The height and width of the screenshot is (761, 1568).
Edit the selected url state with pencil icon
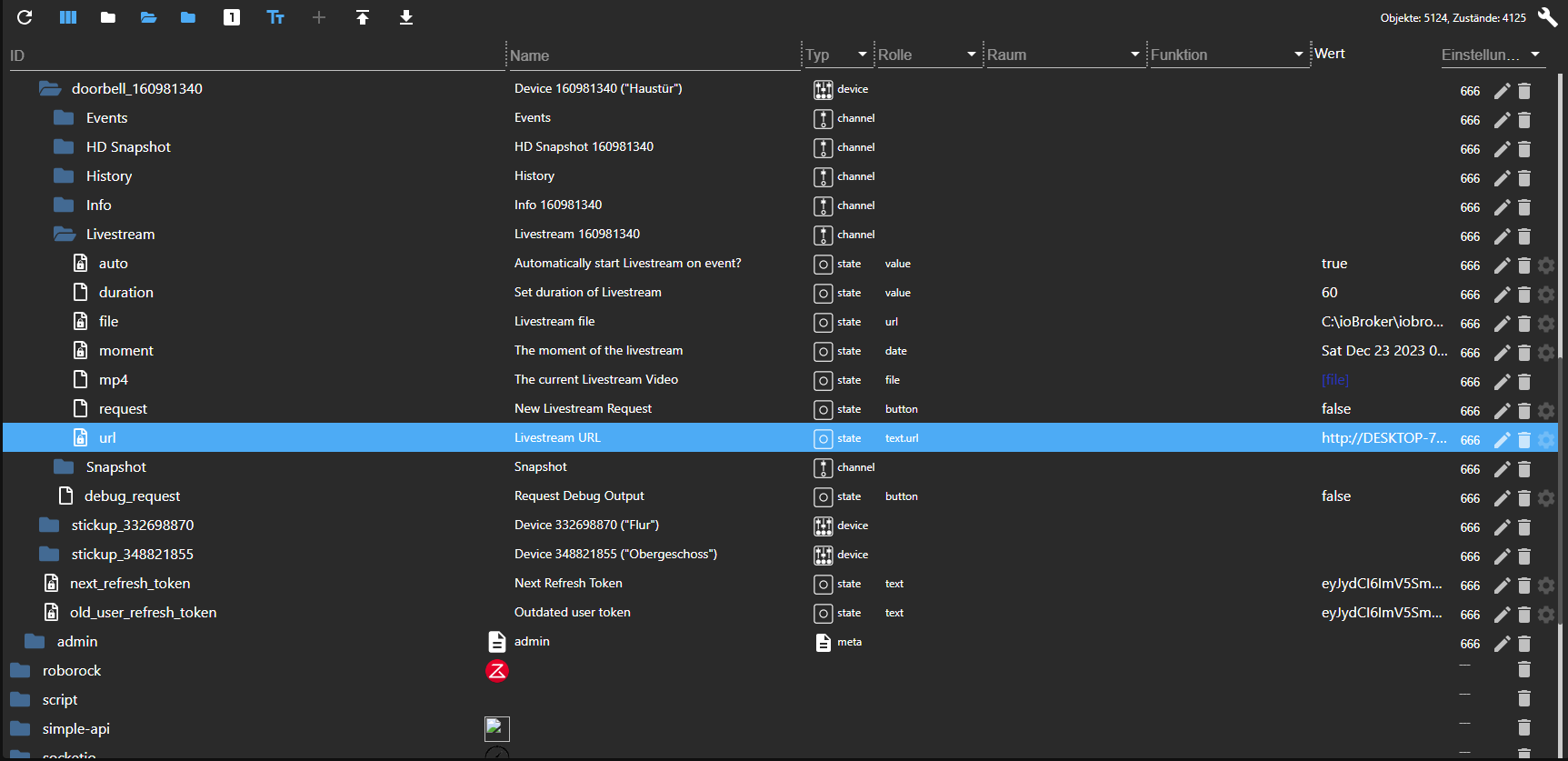click(x=1503, y=440)
